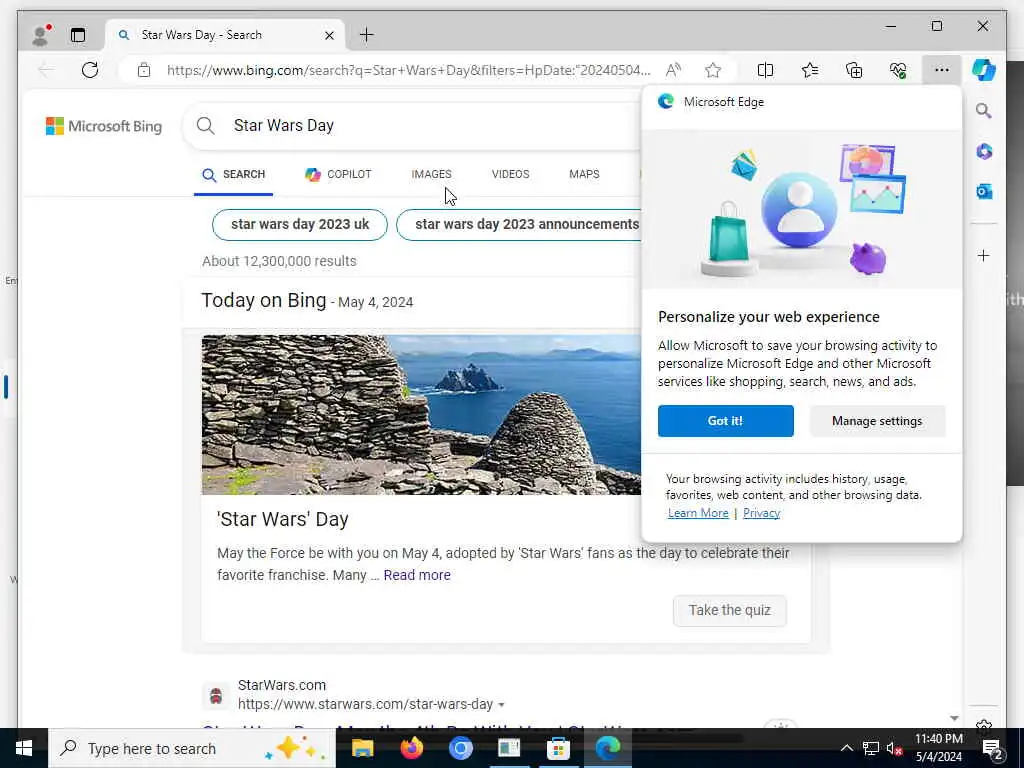Switch to the IMAGES tab

click(431, 174)
